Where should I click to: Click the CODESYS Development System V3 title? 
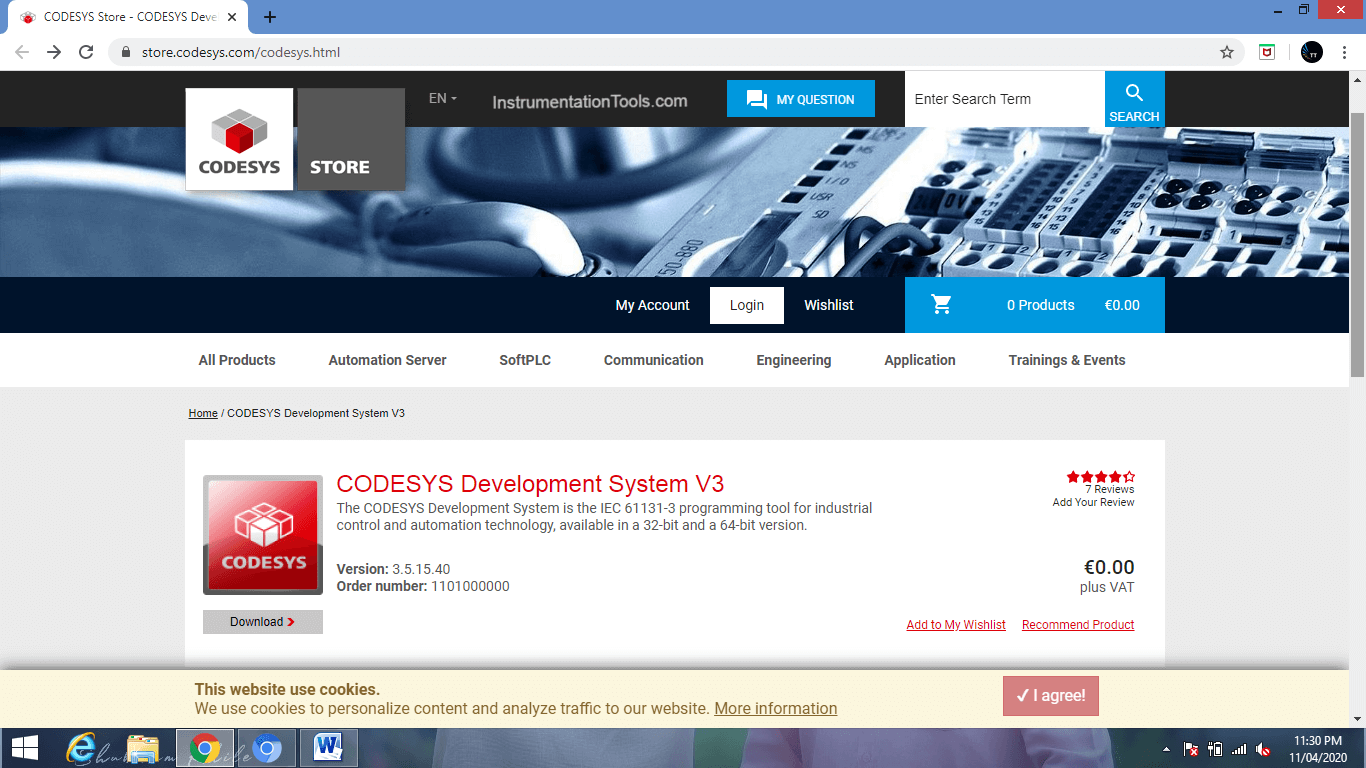click(x=530, y=484)
